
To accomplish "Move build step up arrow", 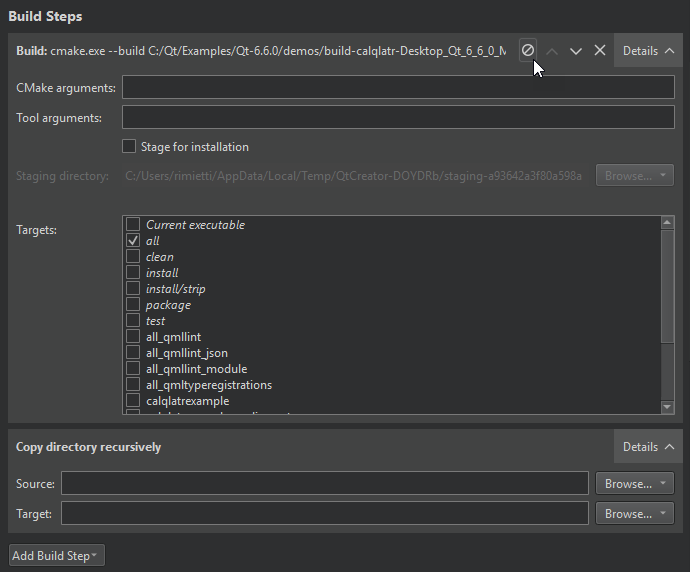I will tap(552, 50).
